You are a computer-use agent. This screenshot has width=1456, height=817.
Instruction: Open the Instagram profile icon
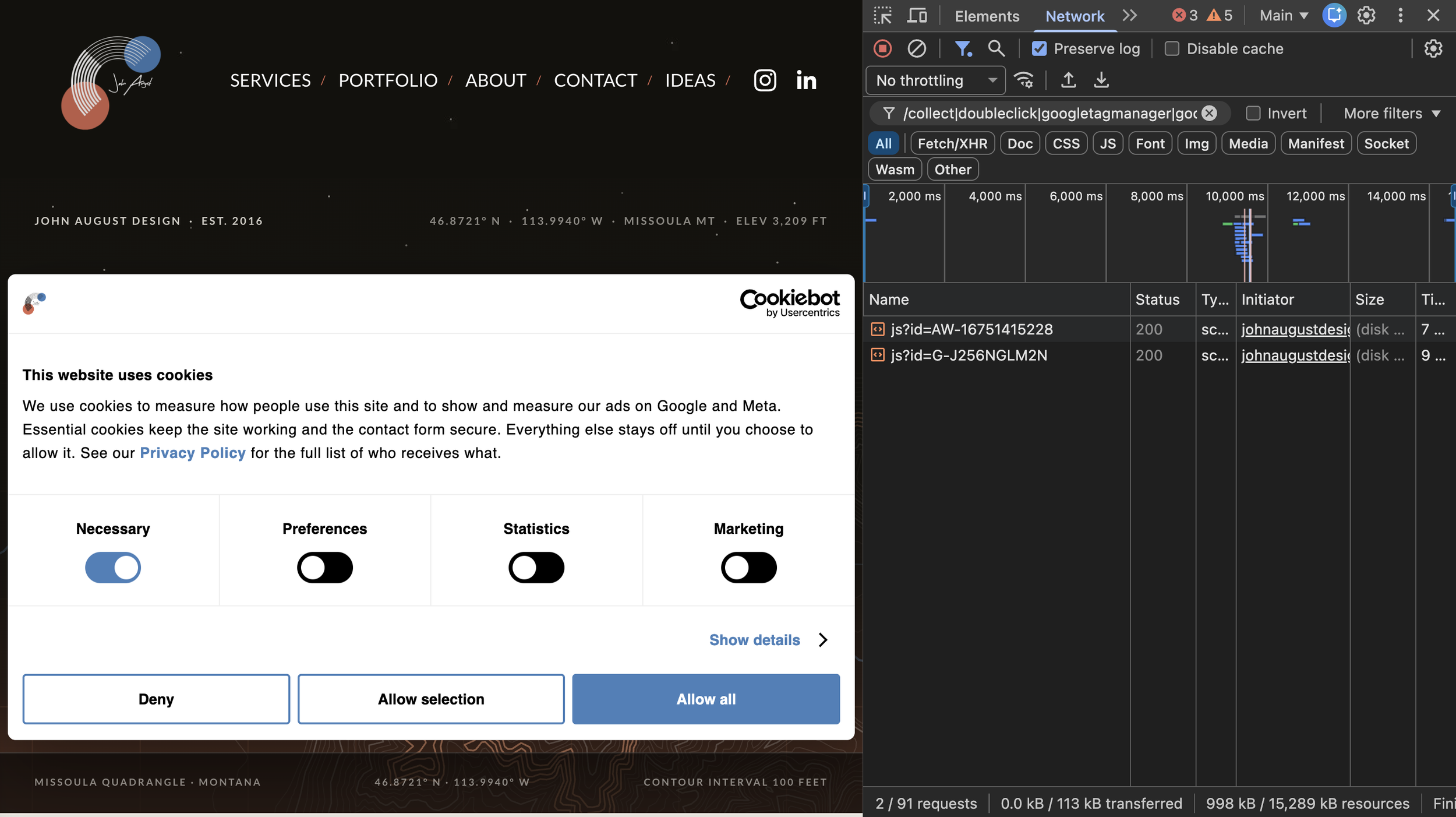click(765, 80)
